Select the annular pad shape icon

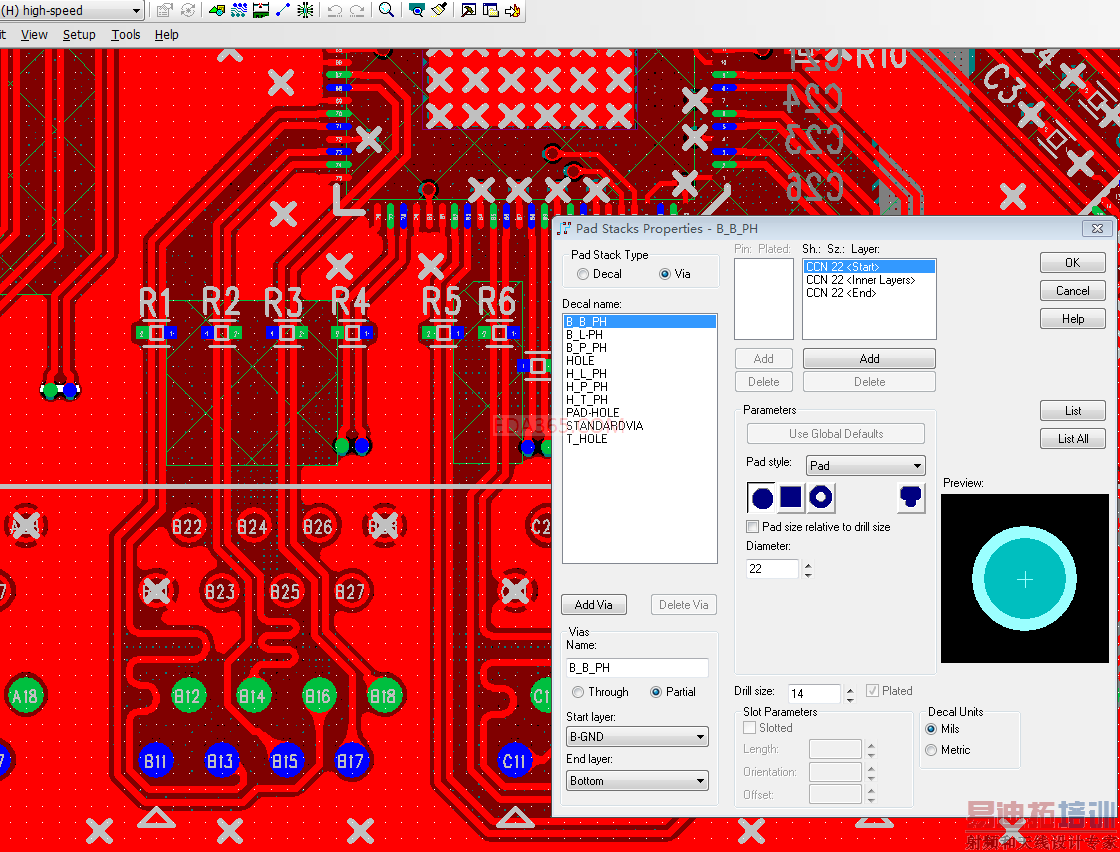coord(821,497)
